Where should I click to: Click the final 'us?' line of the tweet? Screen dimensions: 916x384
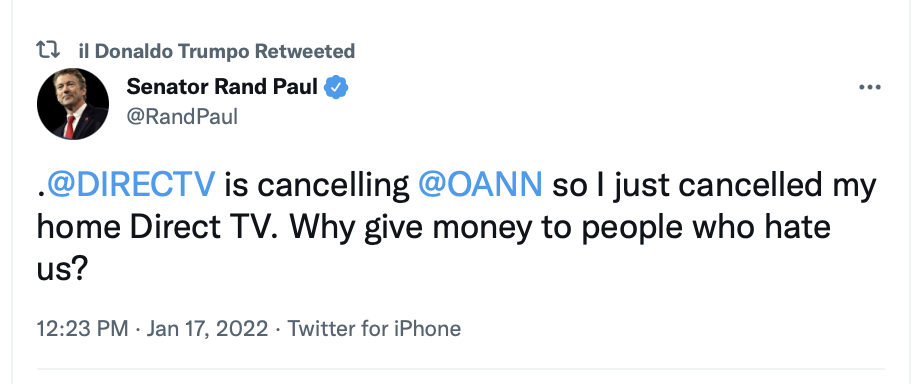(x=62, y=270)
